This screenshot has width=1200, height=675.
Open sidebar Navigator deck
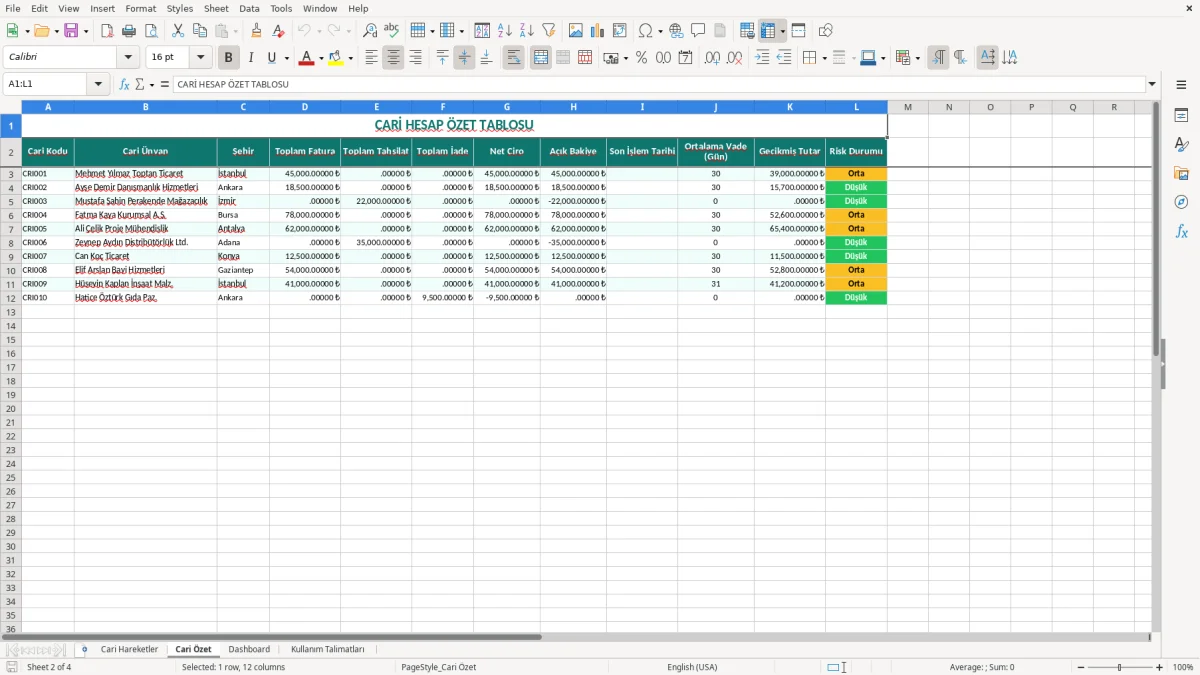tap(1181, 202)
